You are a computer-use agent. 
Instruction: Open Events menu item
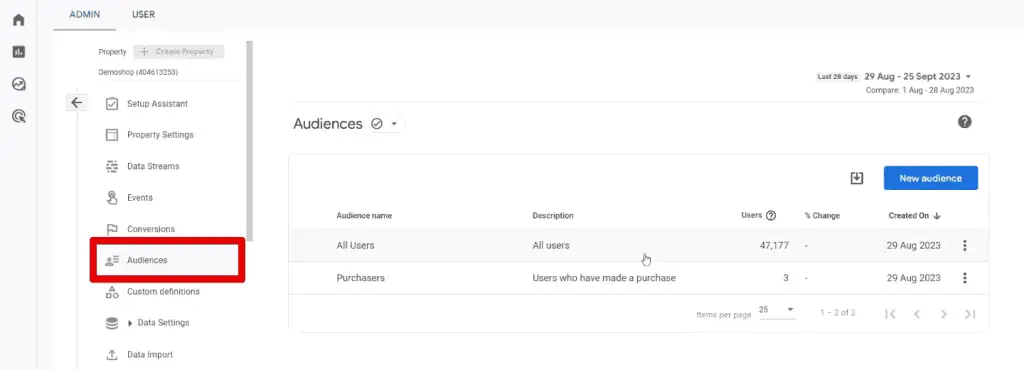click(140, 198)
